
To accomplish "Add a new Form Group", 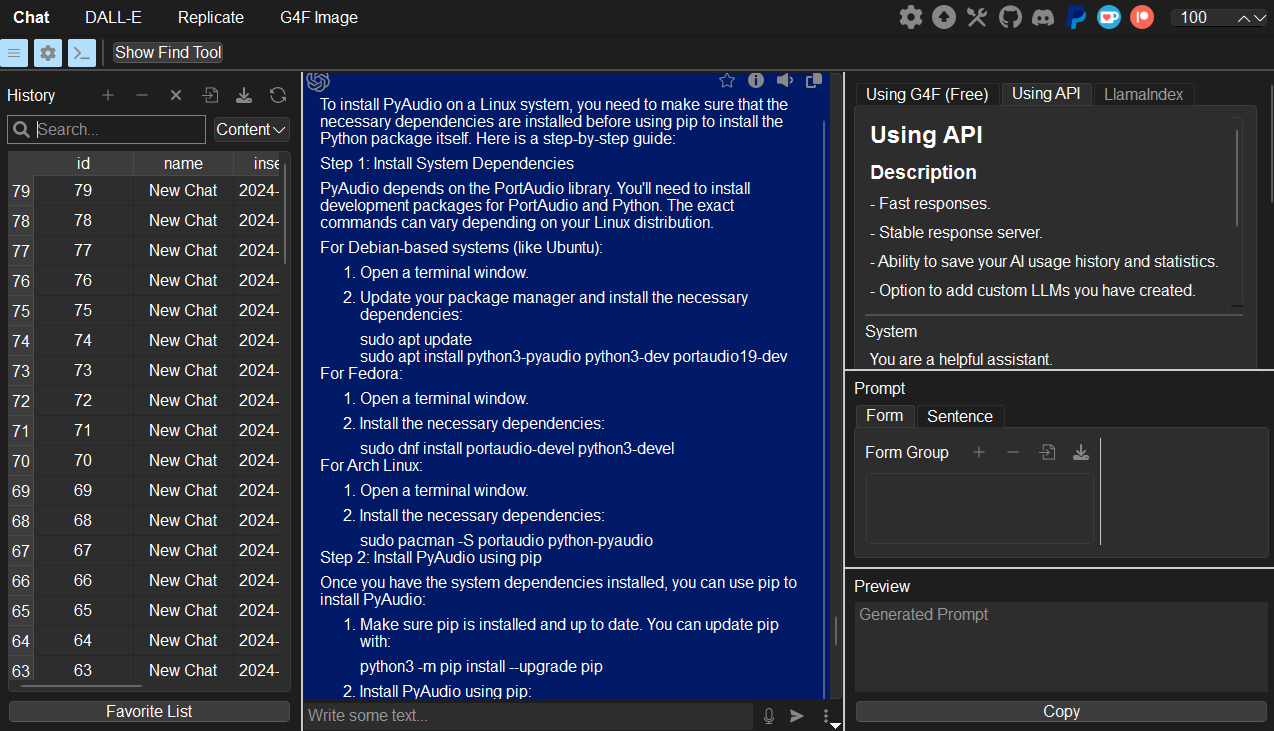I will [979, 452].
